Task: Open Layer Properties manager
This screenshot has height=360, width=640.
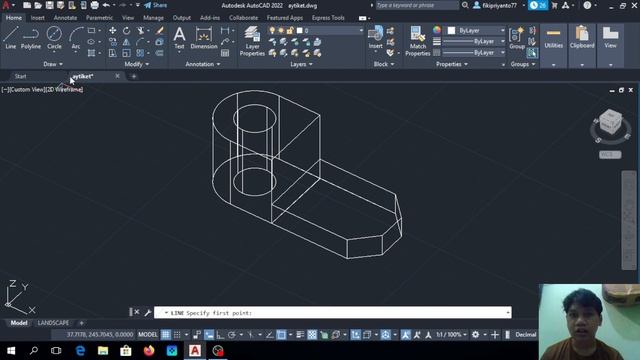Action: (252, 41)
